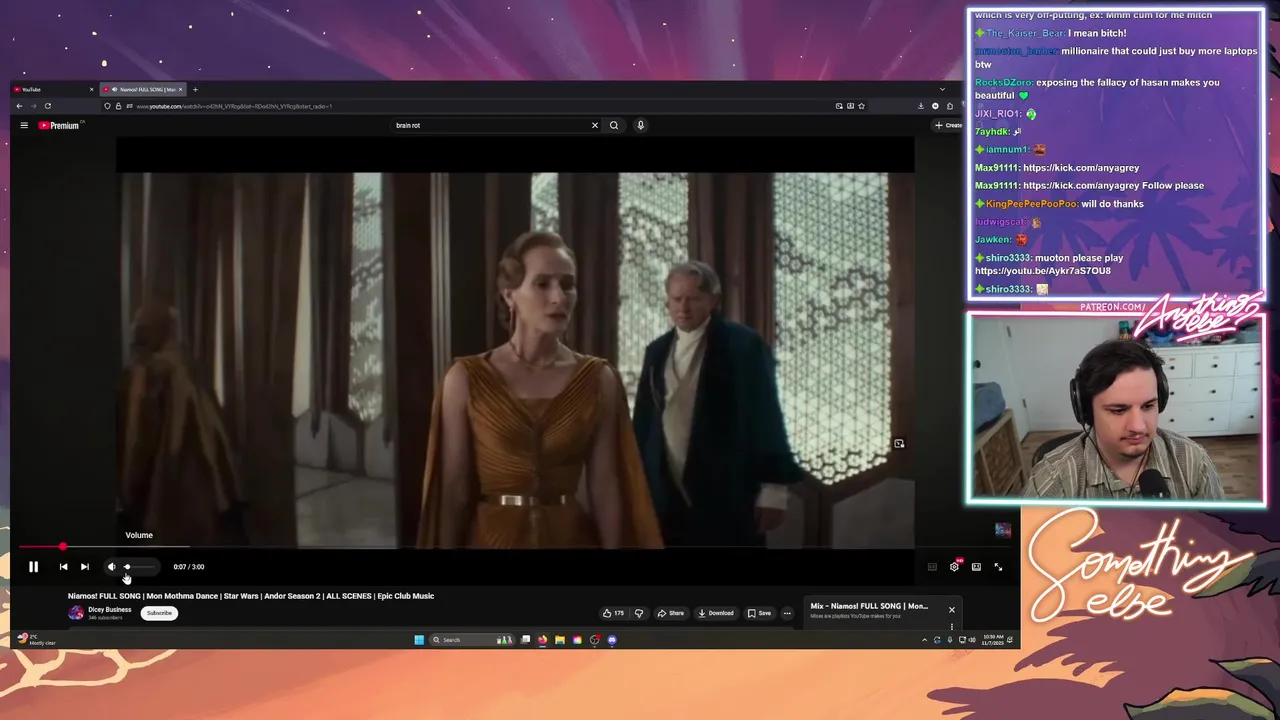The image size is (1280, 720).
Task: Open the weather widget on the taskbar
Action: pyautogui.click(x=36, y=639)
